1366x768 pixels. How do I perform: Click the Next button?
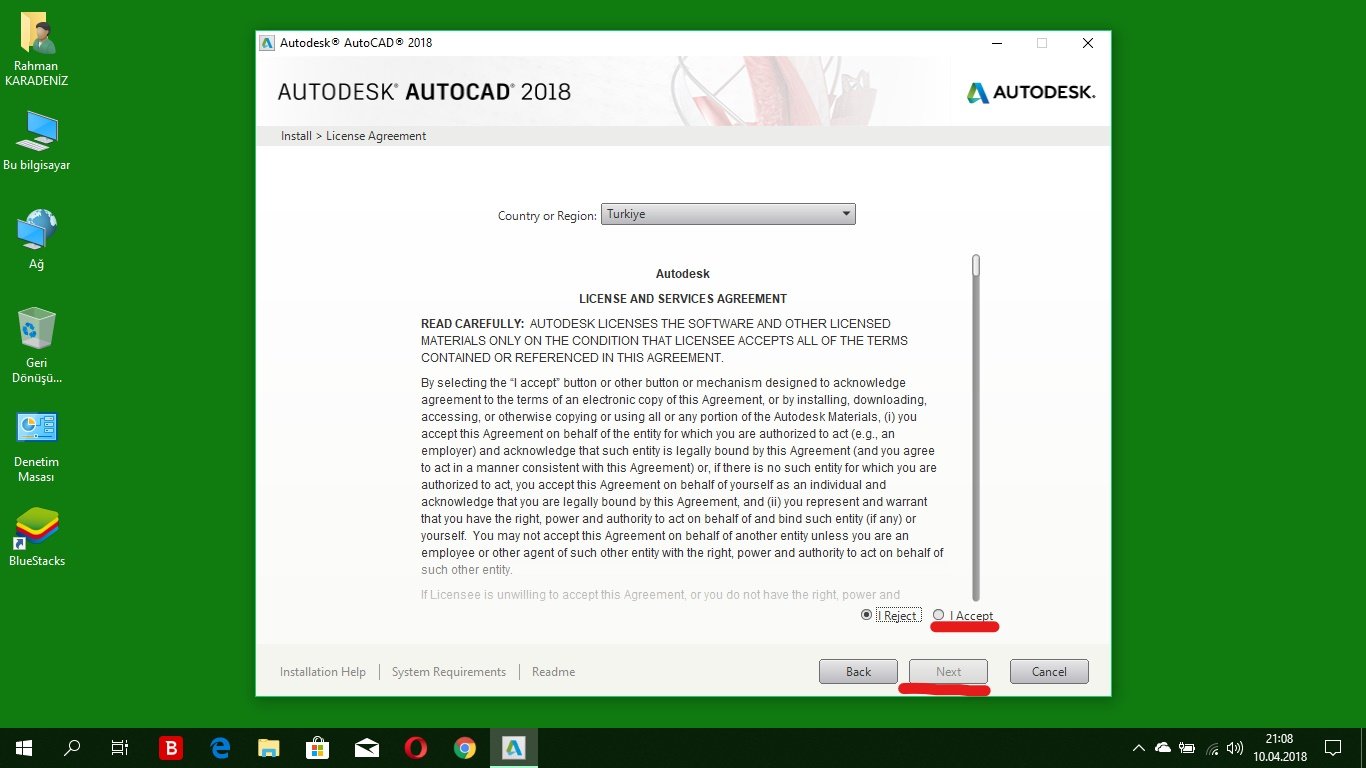click(948, 672)
